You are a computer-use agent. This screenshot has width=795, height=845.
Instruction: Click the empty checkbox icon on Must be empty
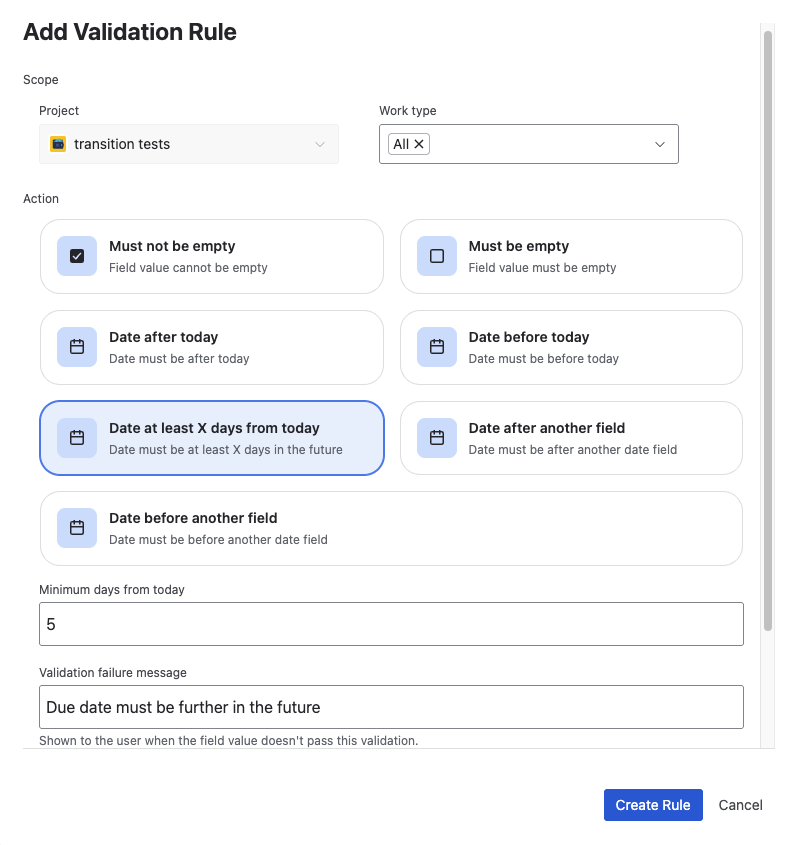click(x=437, y=256)
